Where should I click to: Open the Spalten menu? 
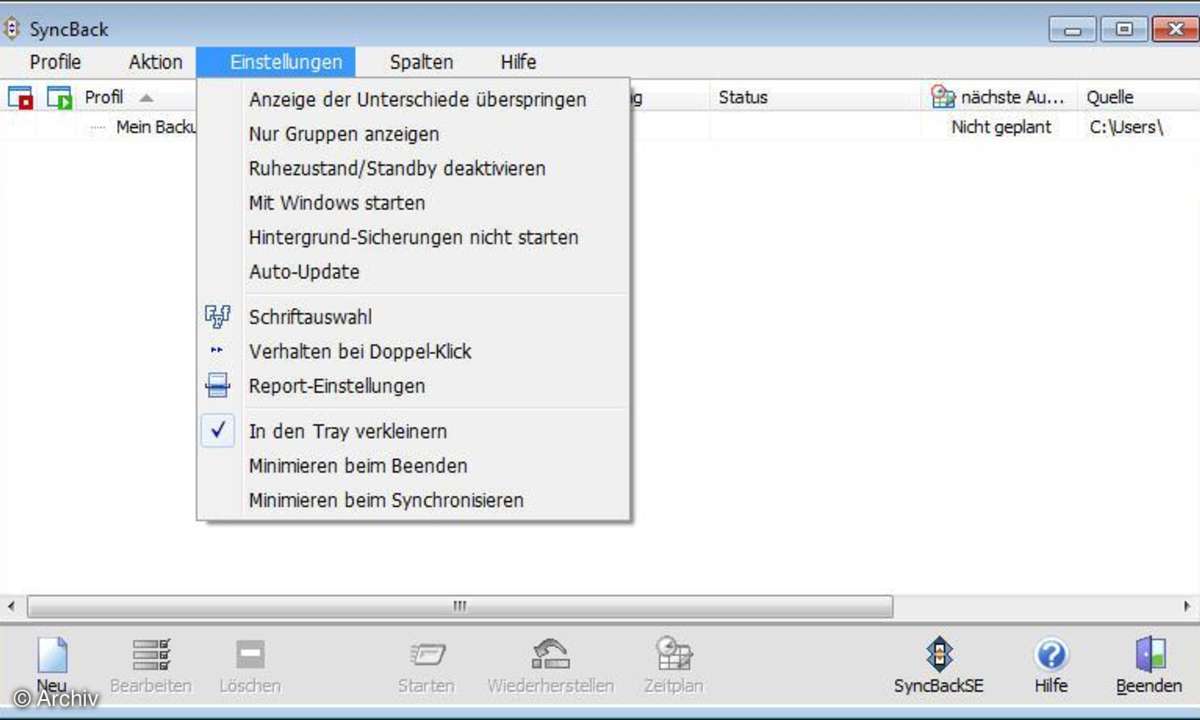pos(421,62)
